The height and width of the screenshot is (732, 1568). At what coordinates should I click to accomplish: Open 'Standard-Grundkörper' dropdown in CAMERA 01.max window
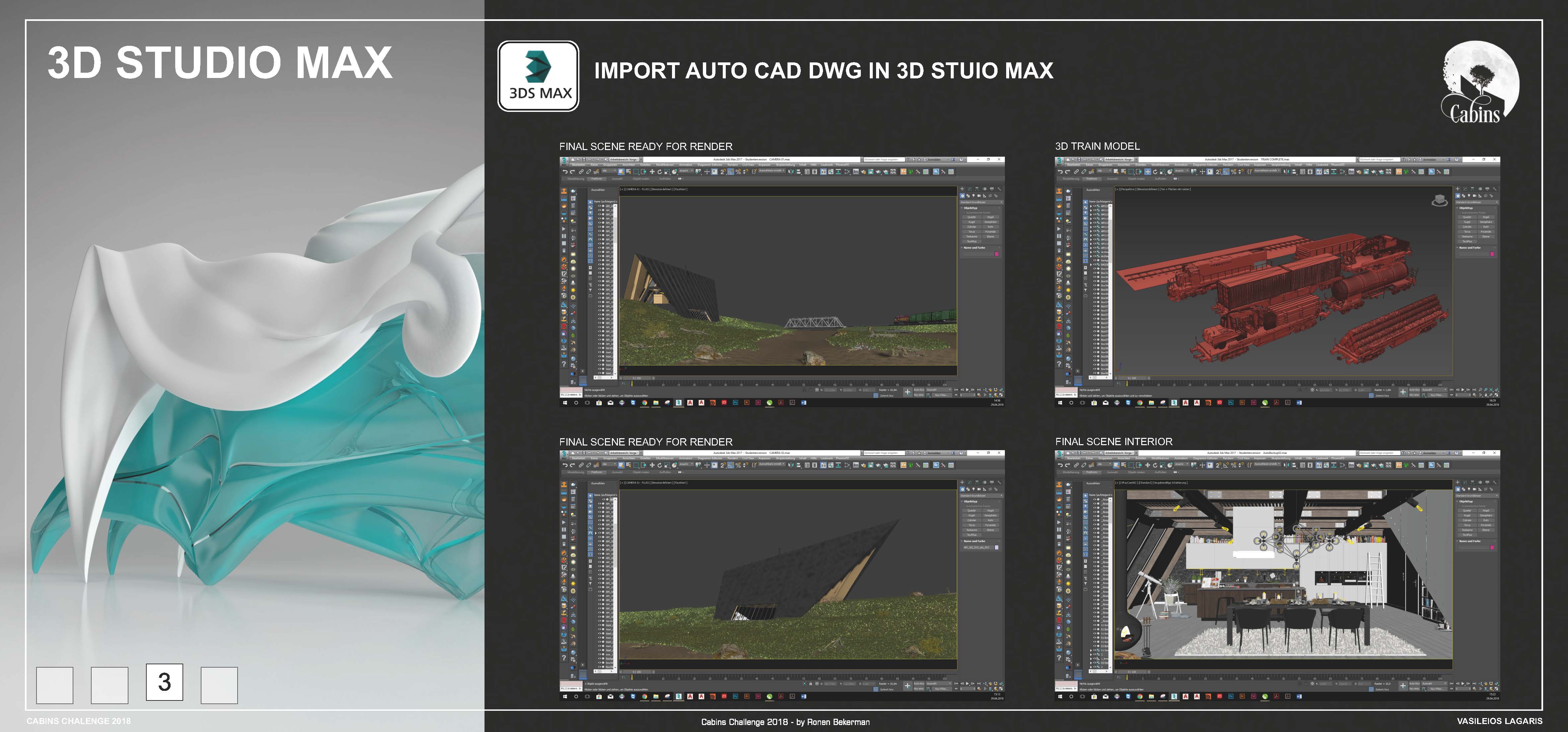pyautogui.click(x=982, y=202)
